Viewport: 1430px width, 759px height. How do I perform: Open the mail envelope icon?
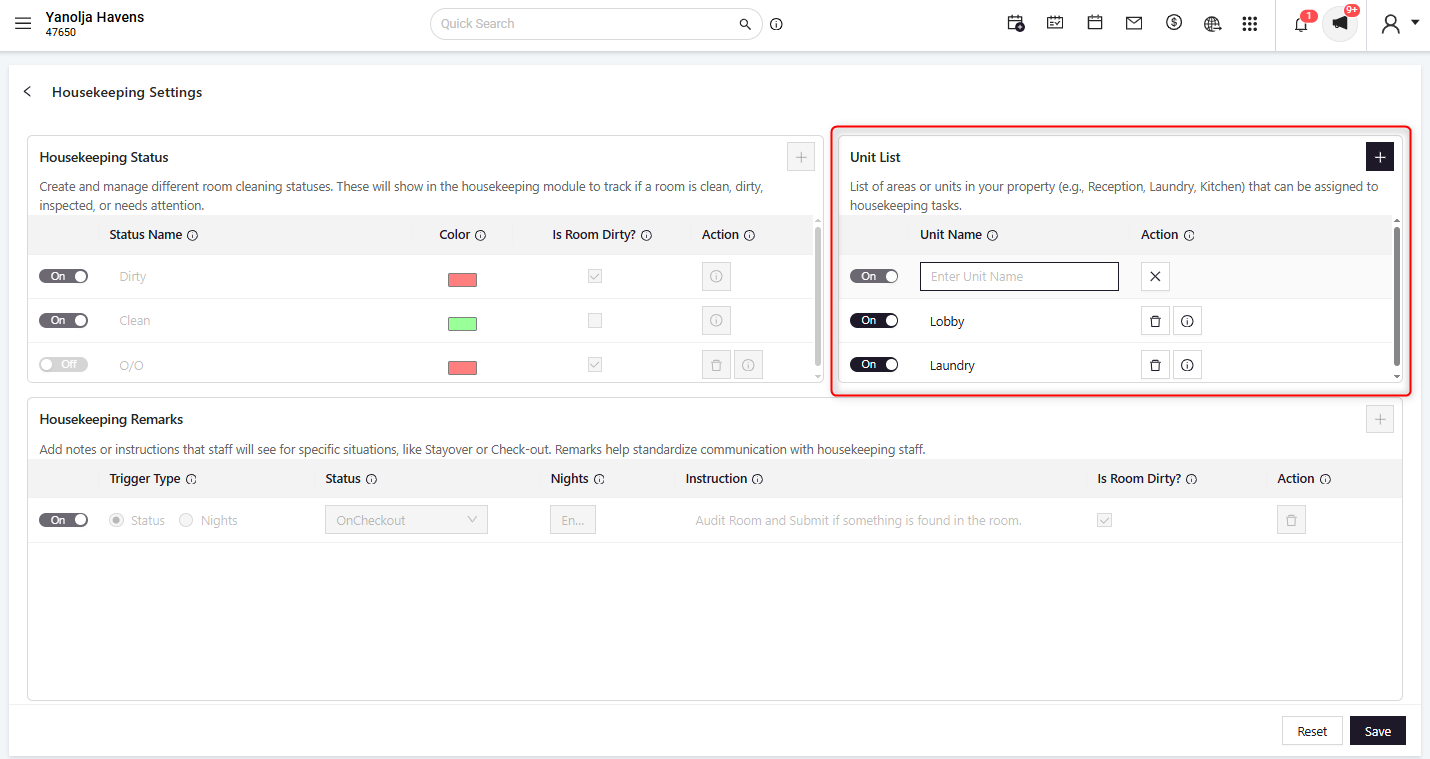point(1134,23)
